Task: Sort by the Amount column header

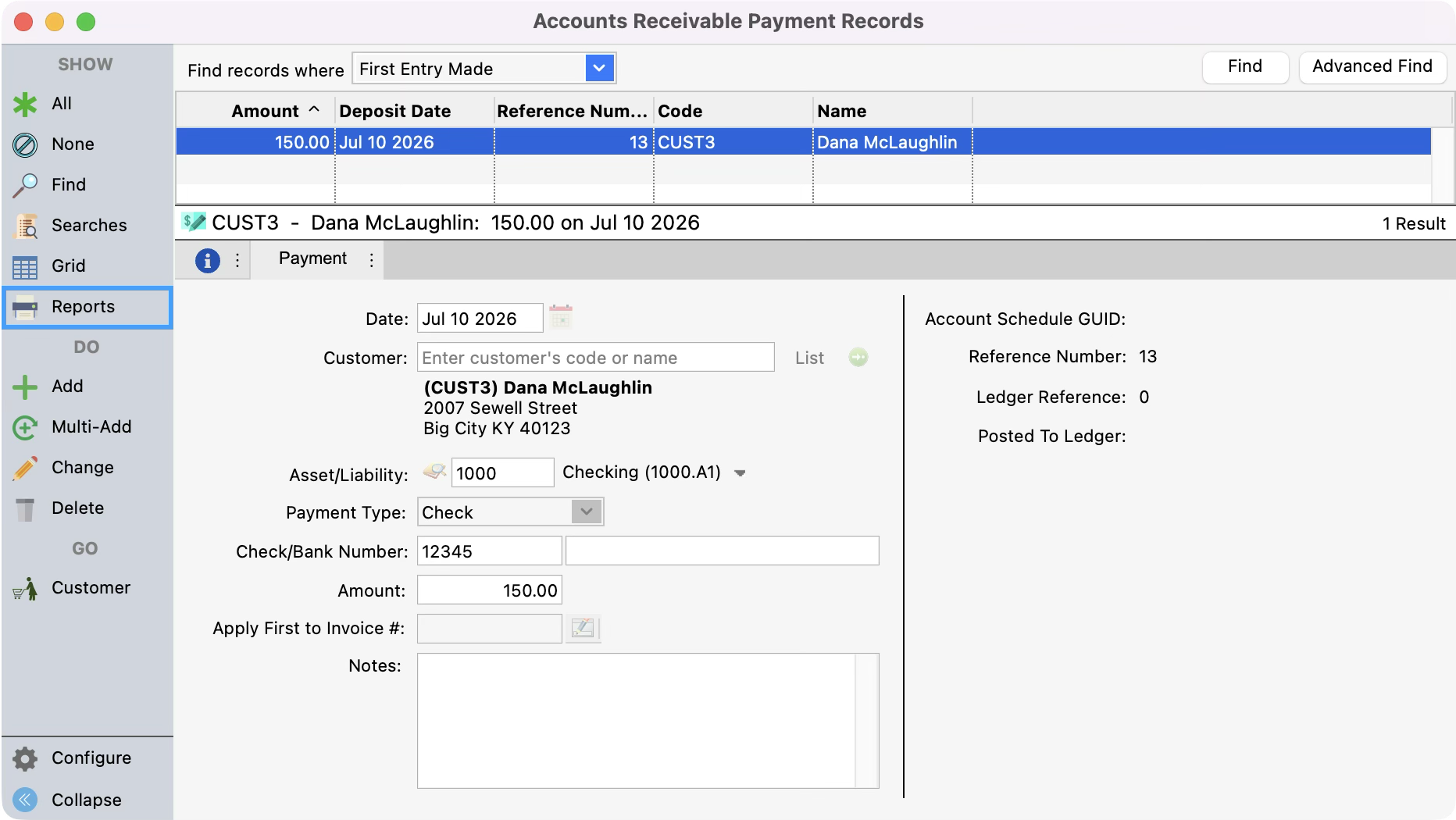Action: pos(256,111)
